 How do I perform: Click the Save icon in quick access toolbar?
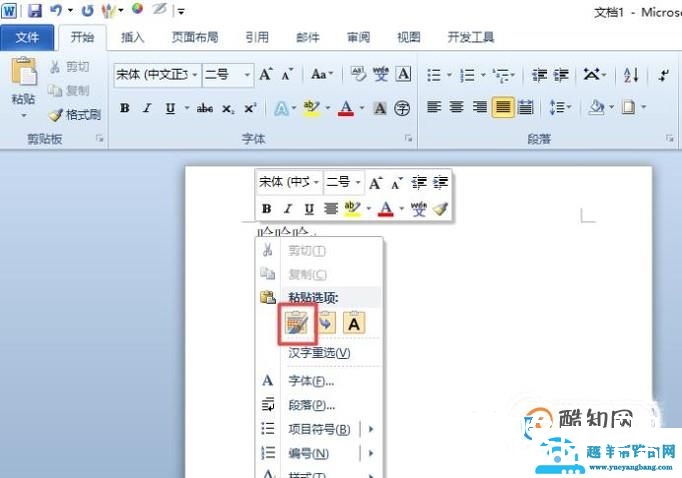tap(34, 10)
